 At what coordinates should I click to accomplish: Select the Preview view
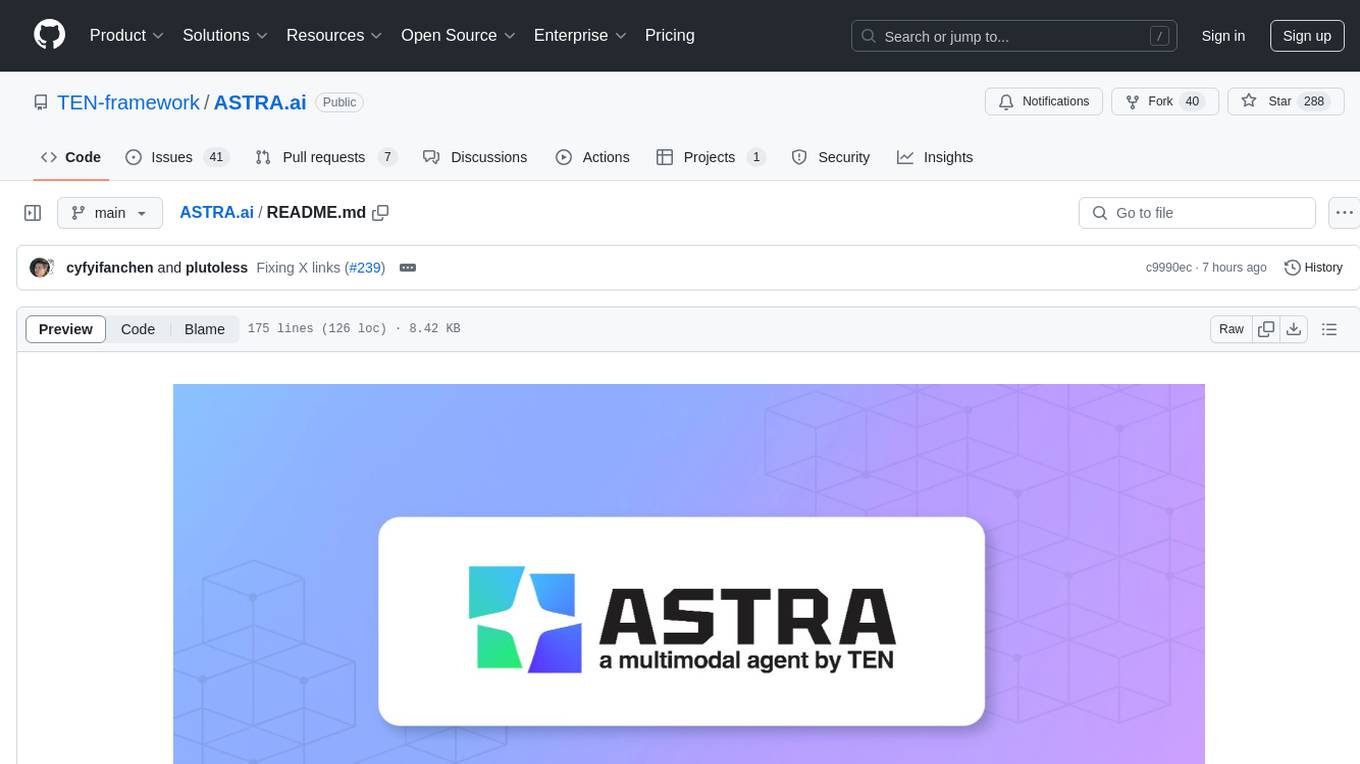(66, 329)
